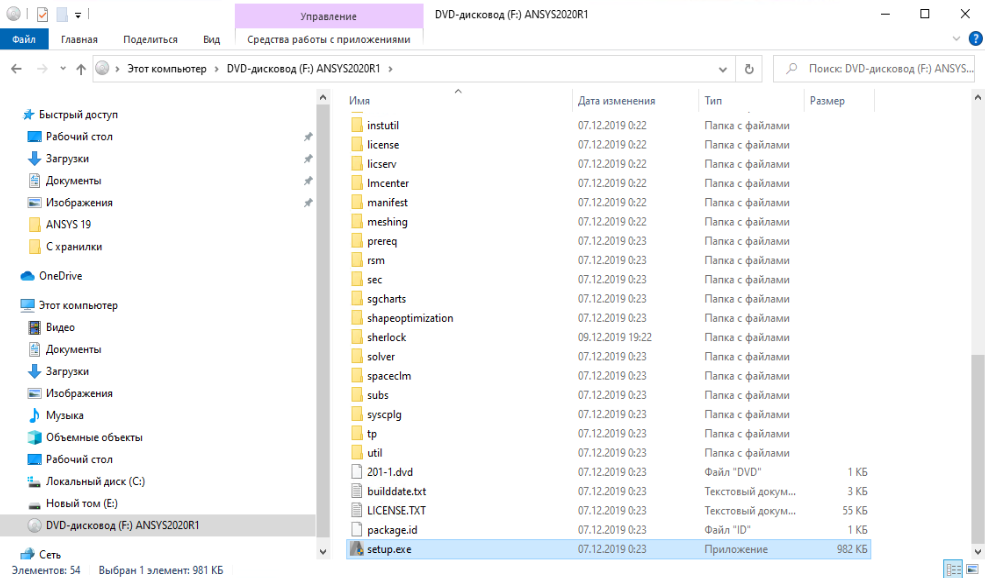Click the file list vertical scrollbar thumb

tap(977, 449)
